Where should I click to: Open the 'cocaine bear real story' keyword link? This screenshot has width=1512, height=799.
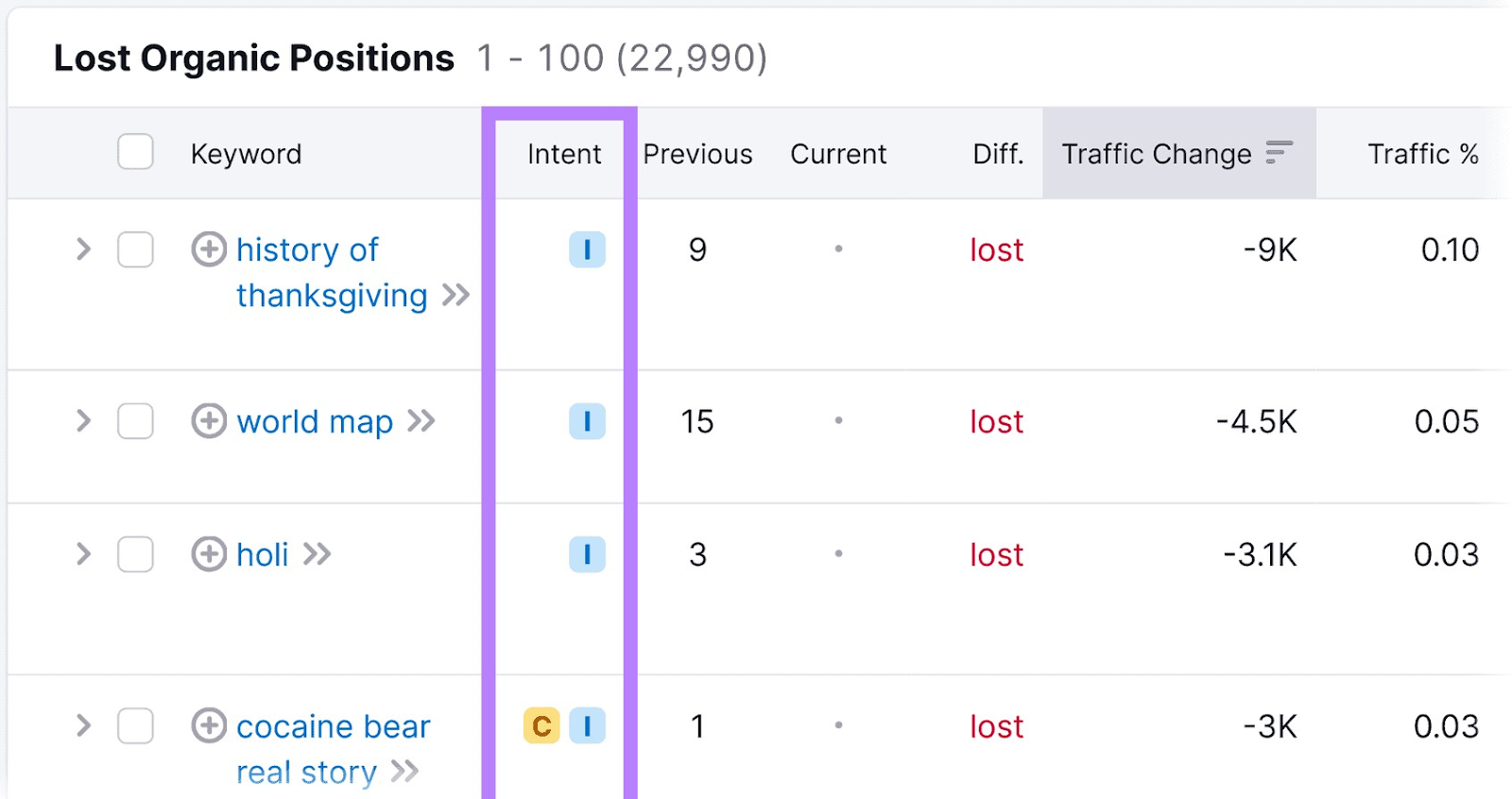[333, 727]
